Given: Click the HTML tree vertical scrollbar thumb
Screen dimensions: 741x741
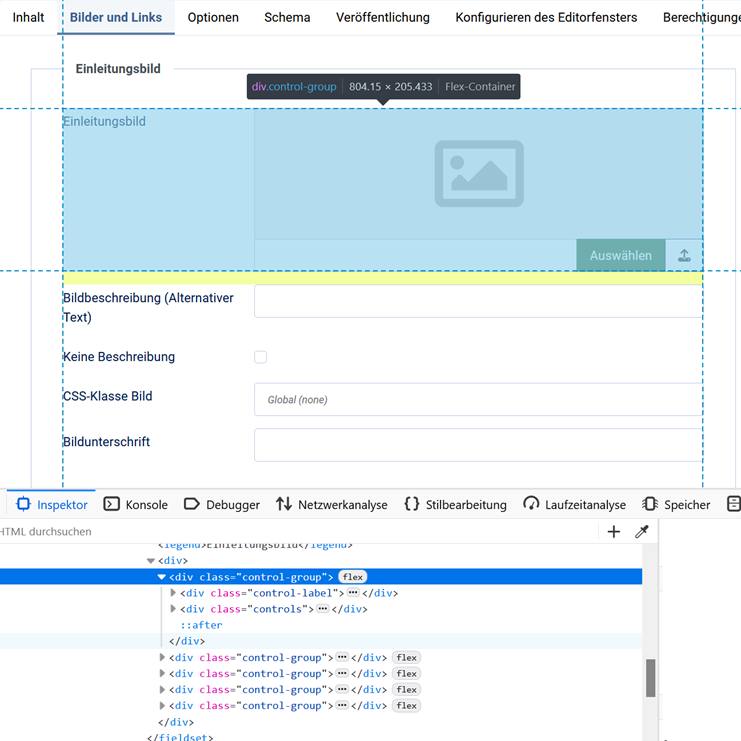Looking at the screenshot, I should [650, 678].
